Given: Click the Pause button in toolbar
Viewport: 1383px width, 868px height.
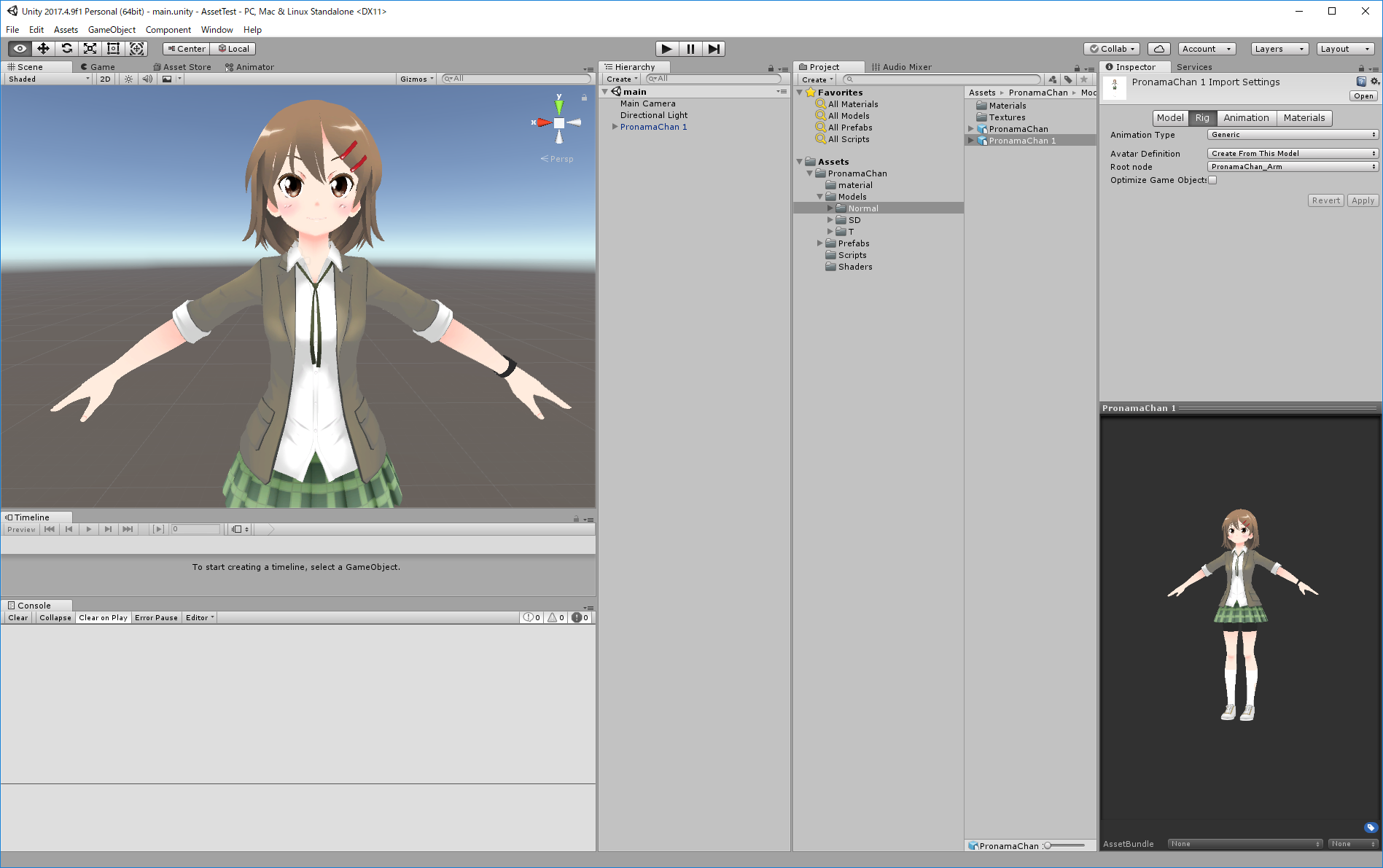Looking at the screenshot, I should (690, 49).
